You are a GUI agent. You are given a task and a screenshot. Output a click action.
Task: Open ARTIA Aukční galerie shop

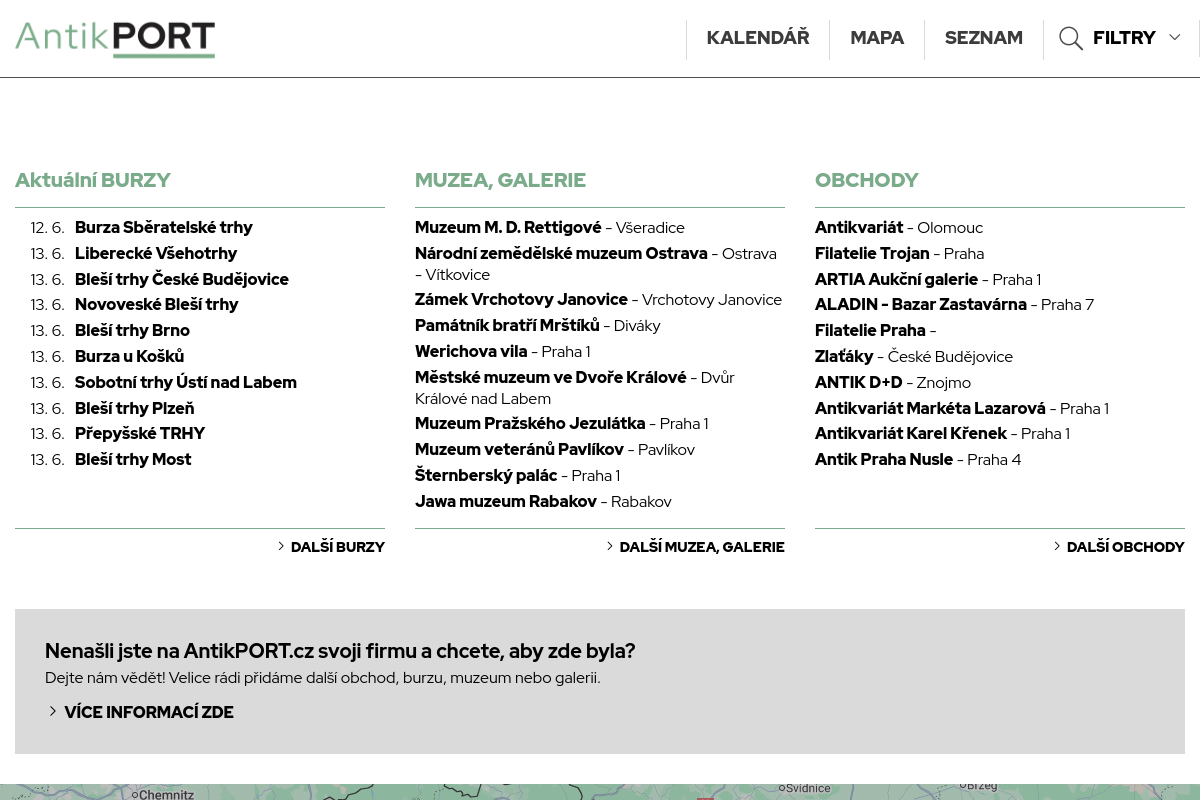point(896,279)
